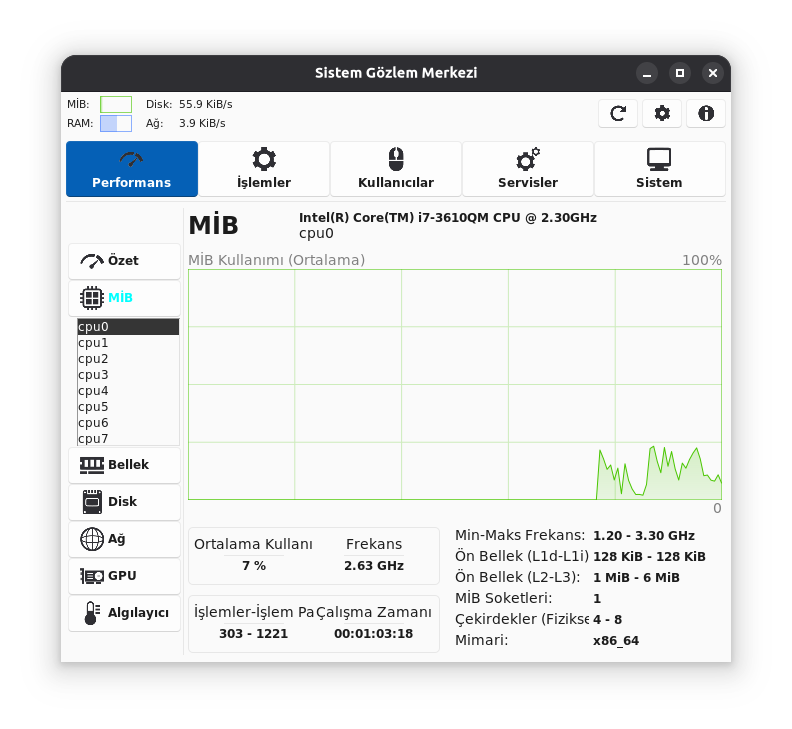
Task: Select the MİB section in the sidebar
Action: 124,298
